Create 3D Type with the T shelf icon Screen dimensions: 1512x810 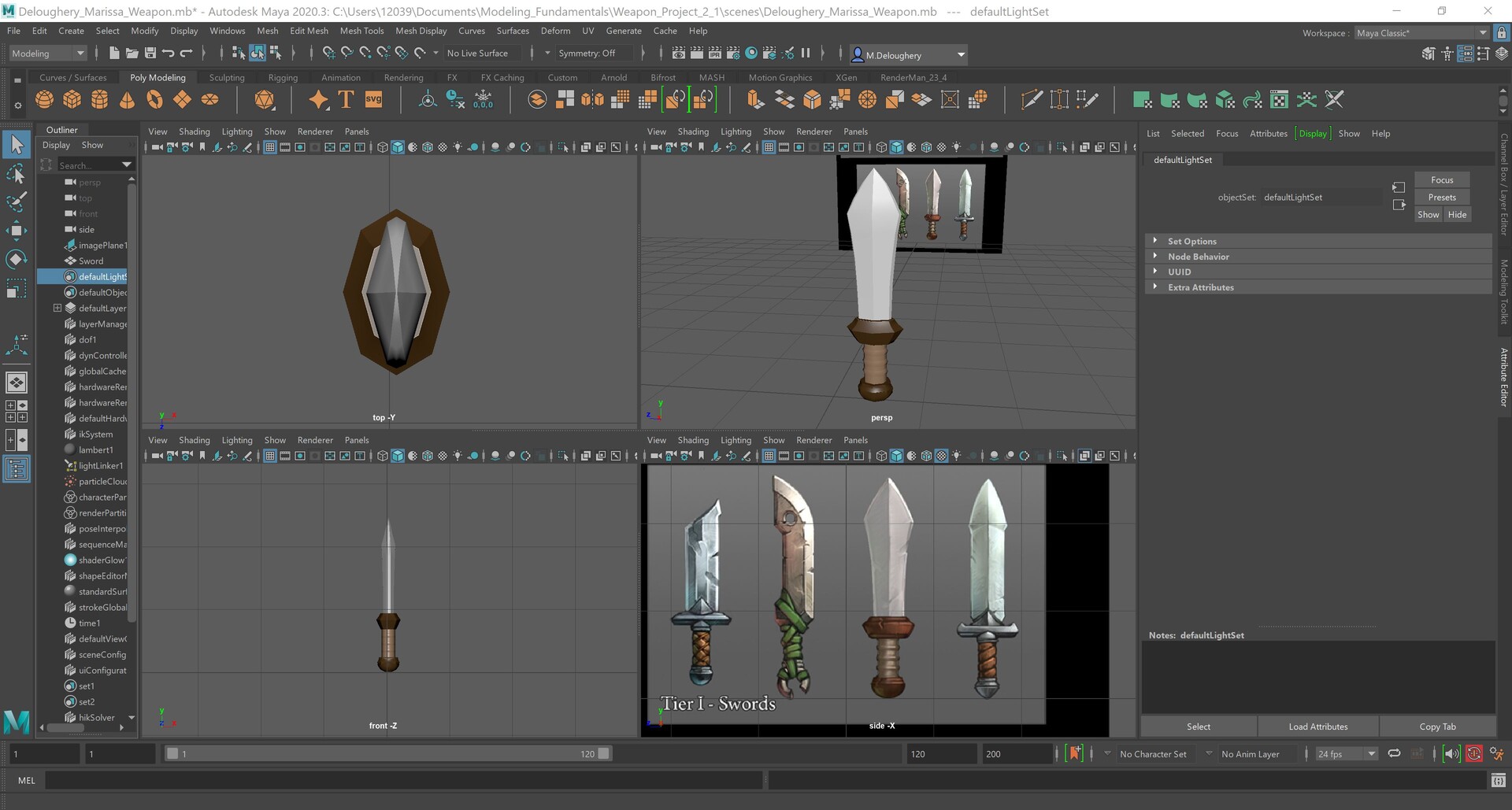[x=345, y=99]
